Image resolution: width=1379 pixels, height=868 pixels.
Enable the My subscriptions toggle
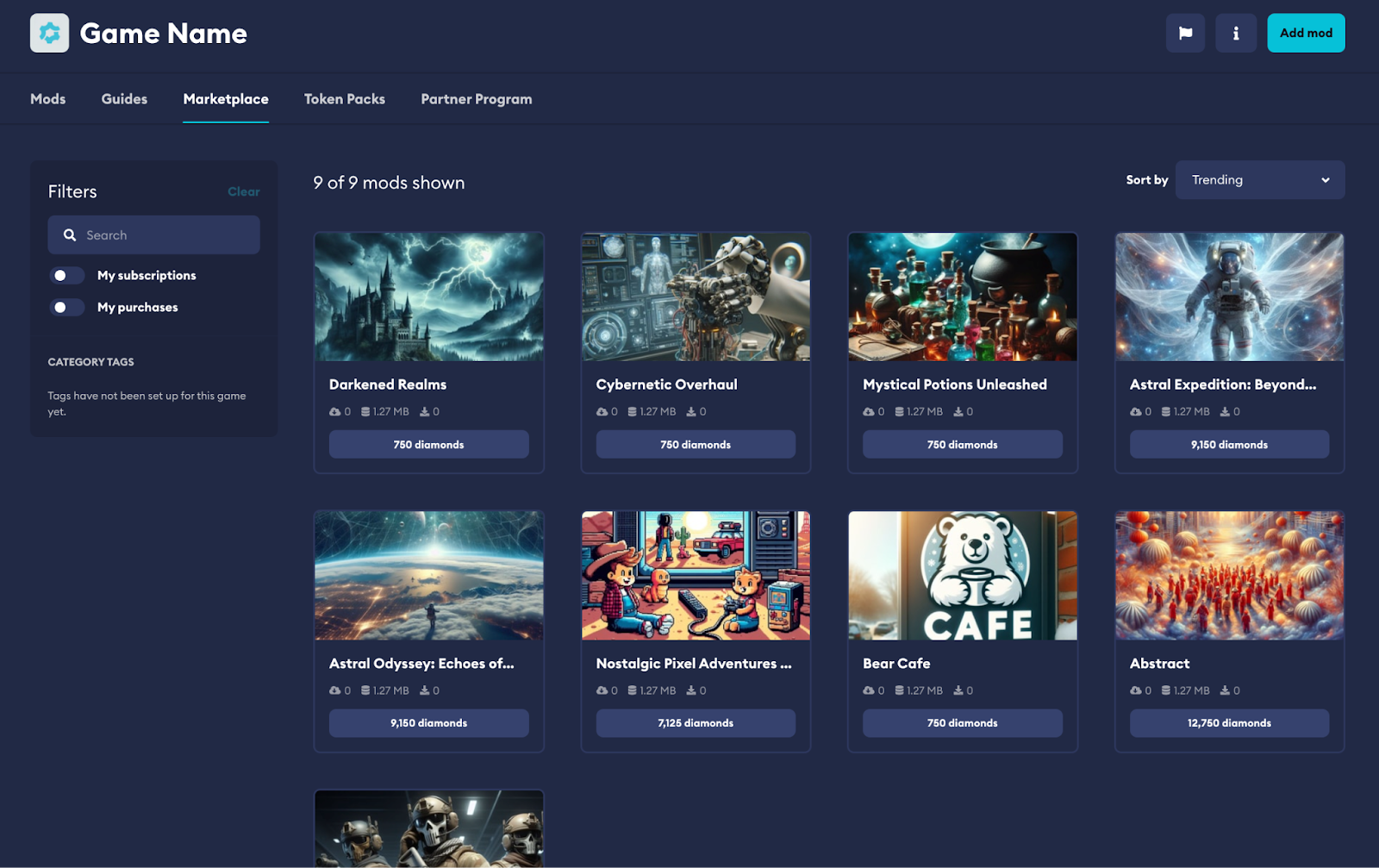click(67, 275)
